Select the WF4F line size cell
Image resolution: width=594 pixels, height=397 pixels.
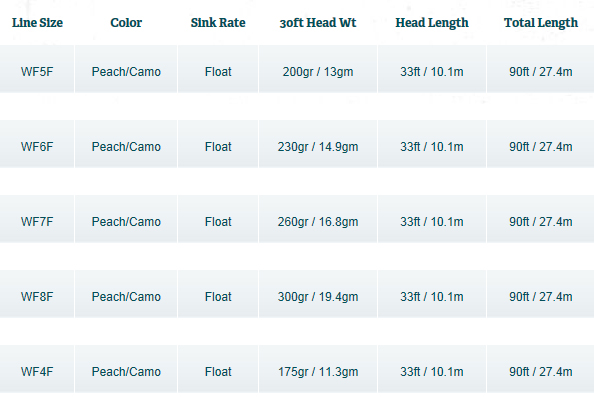coord(37,369)
